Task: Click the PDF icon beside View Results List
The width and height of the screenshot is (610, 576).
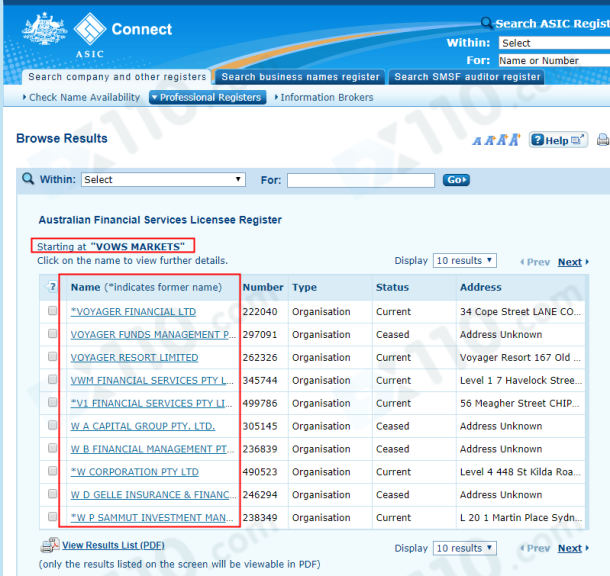Action: point(50,545)
